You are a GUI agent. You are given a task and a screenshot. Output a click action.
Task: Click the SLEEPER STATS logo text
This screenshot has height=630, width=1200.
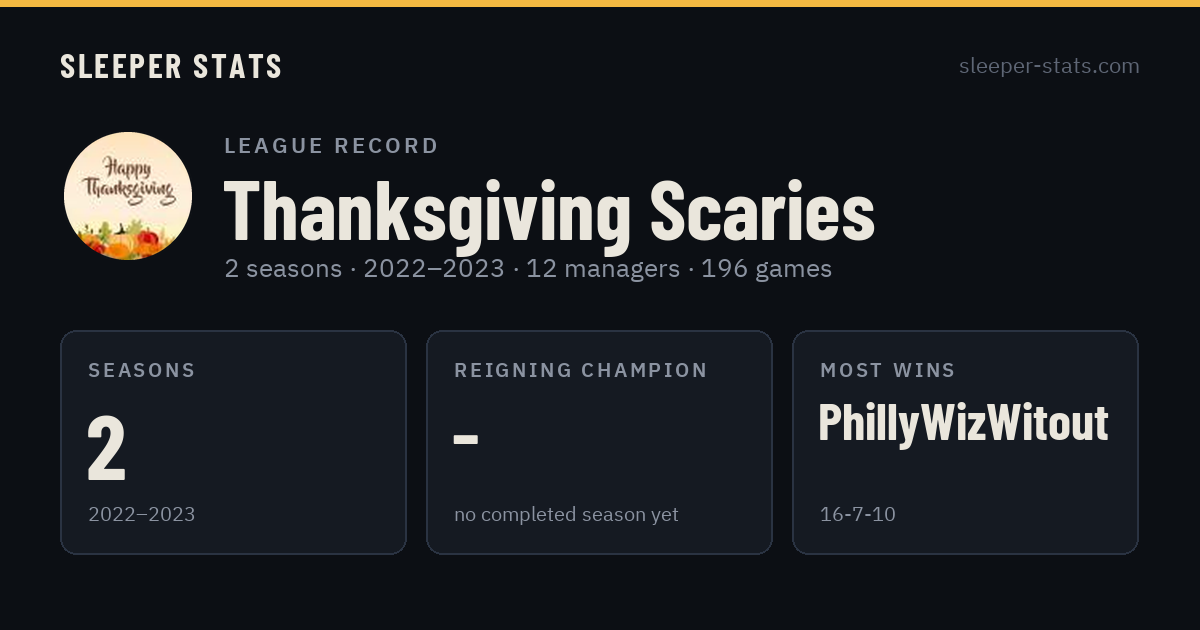tap(171, 66)
